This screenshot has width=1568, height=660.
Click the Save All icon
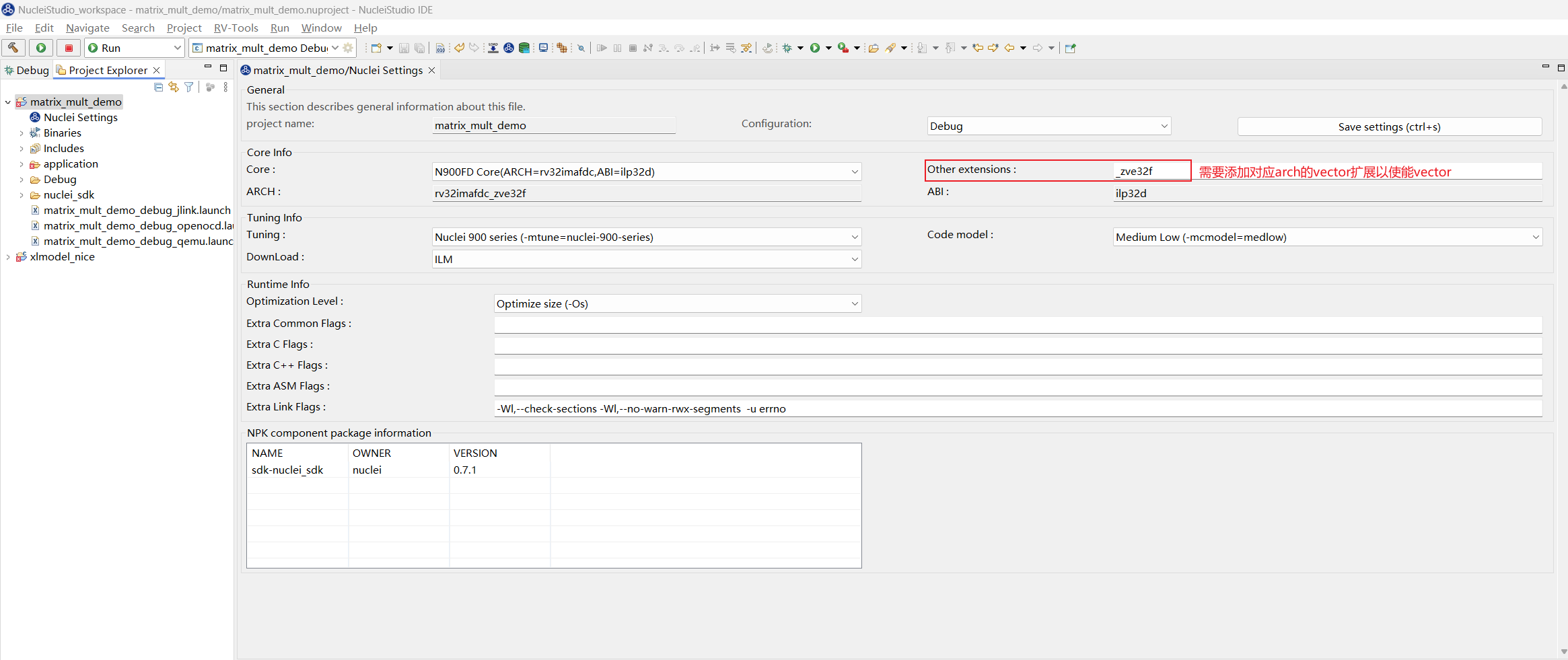419,48
